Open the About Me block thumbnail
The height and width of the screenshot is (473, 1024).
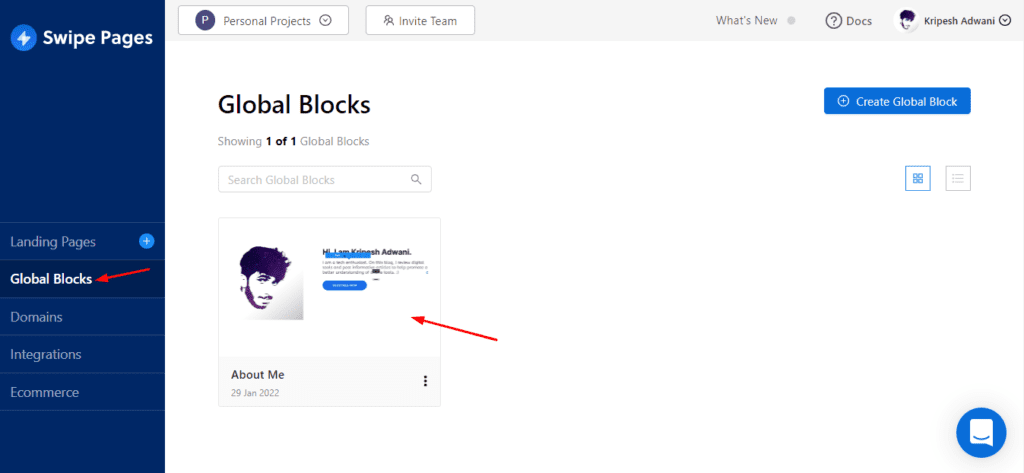coord(329,287)
